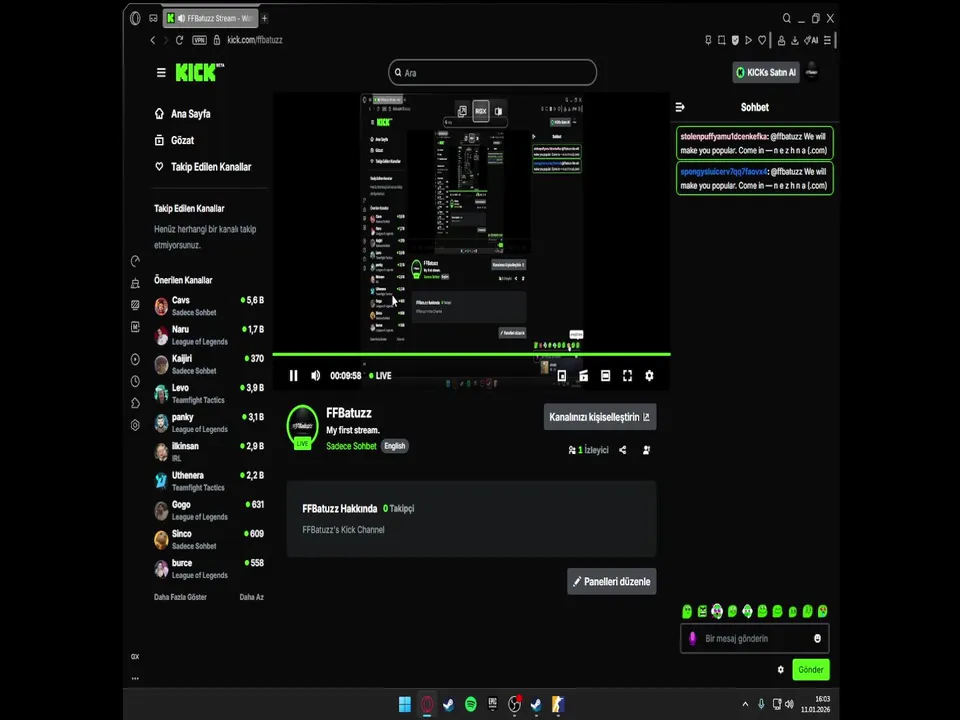The width and height of the screenshot is (960, 720).
Task: Open the Aria AI toolbar icon
Action: [811, 40]
